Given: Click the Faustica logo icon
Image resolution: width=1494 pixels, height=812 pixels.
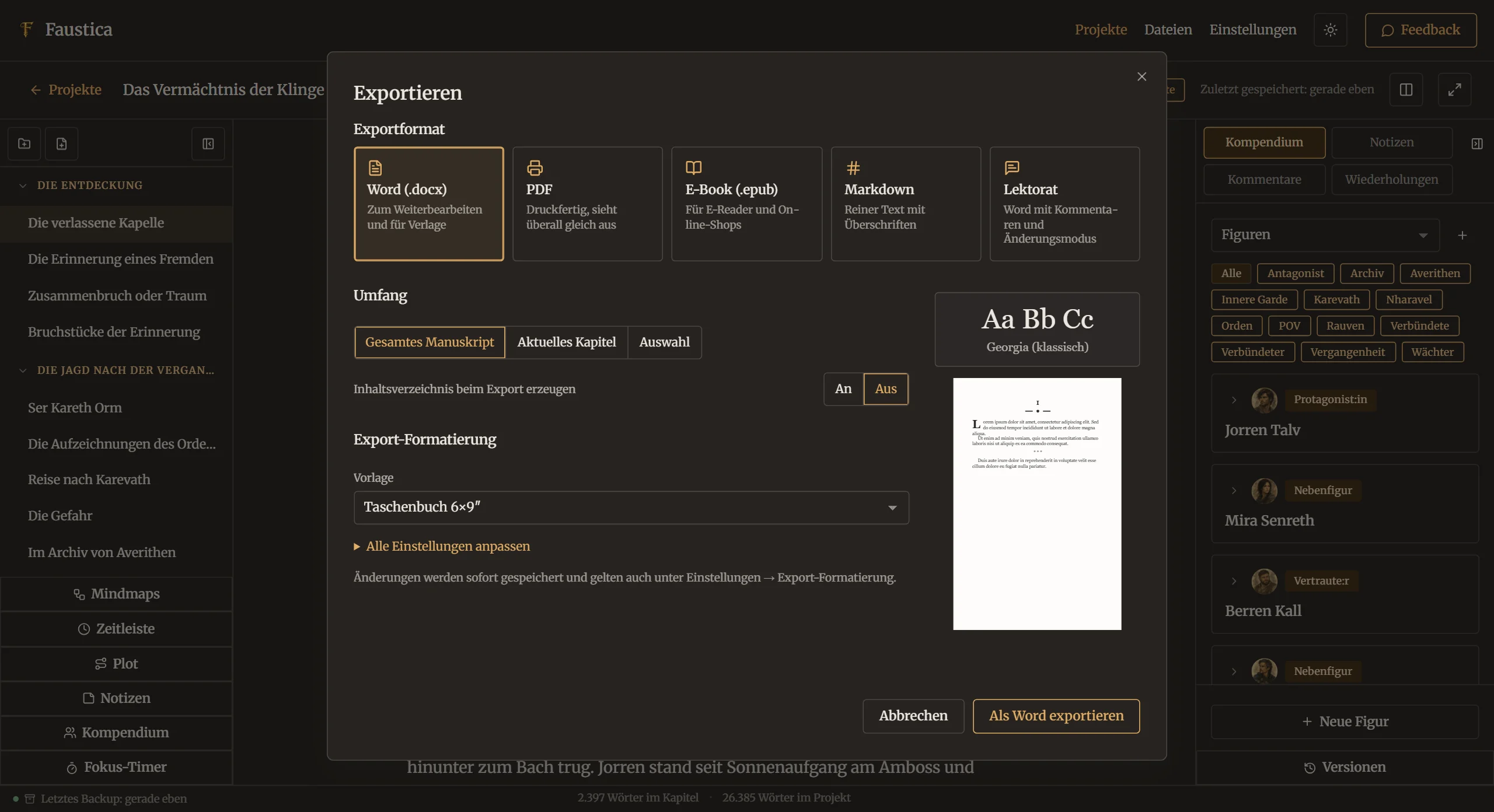Looking at the screenshot, I should tap(26, 29).
